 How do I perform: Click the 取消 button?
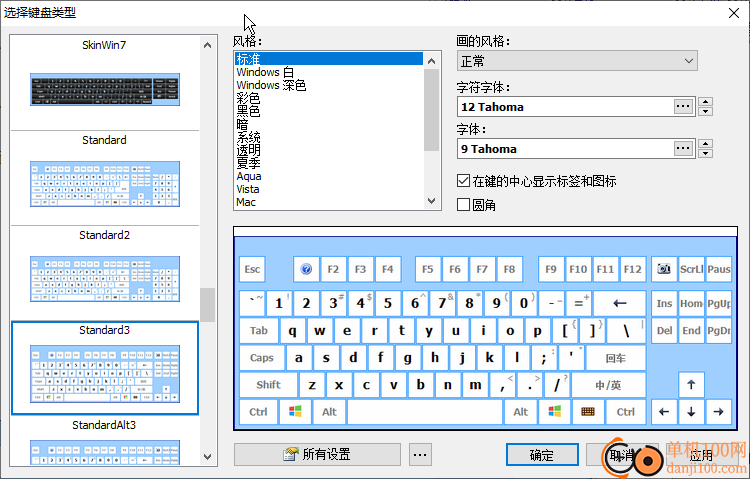(622, 455)
